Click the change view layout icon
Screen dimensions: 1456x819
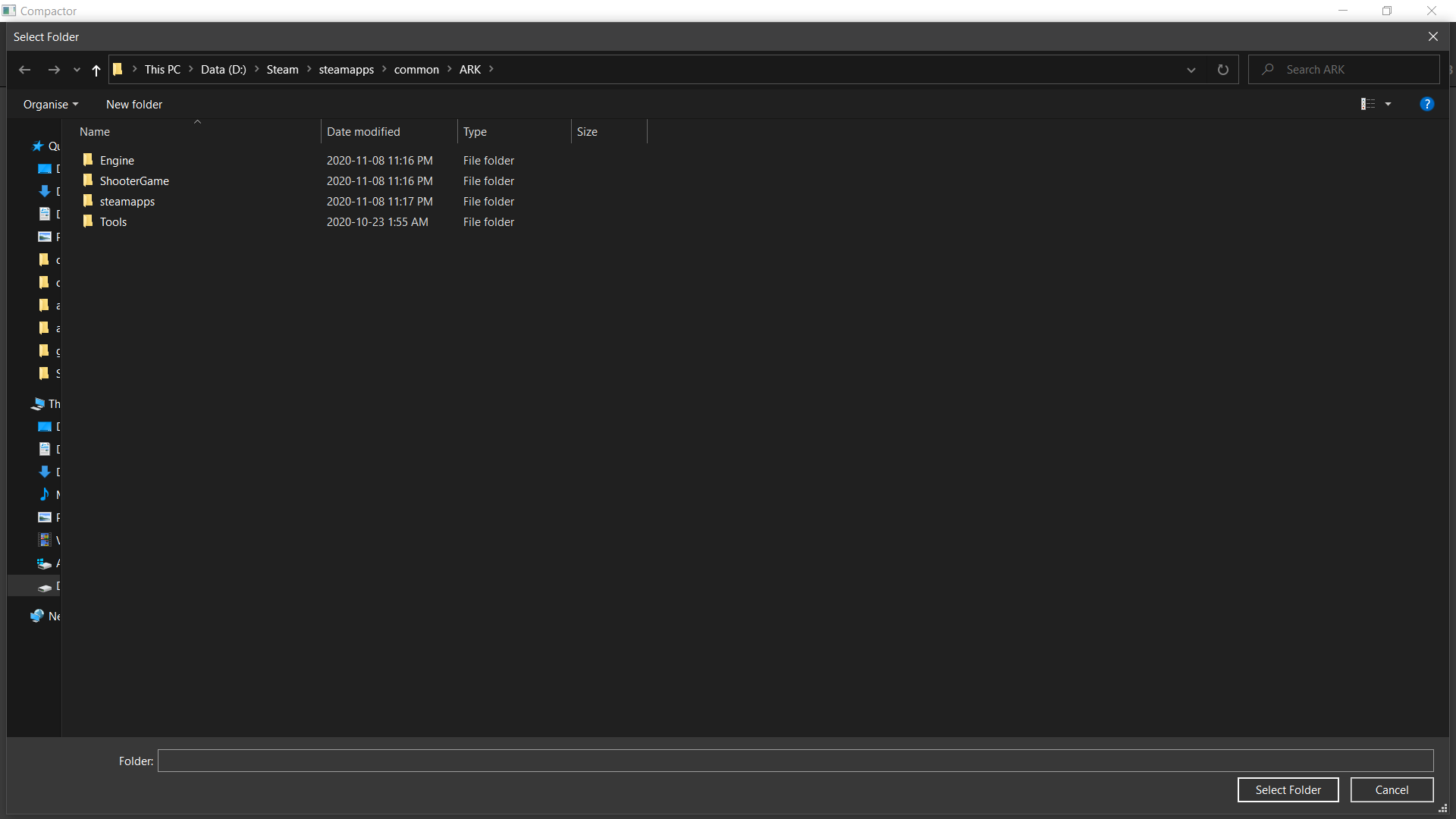coord(1367,104)
